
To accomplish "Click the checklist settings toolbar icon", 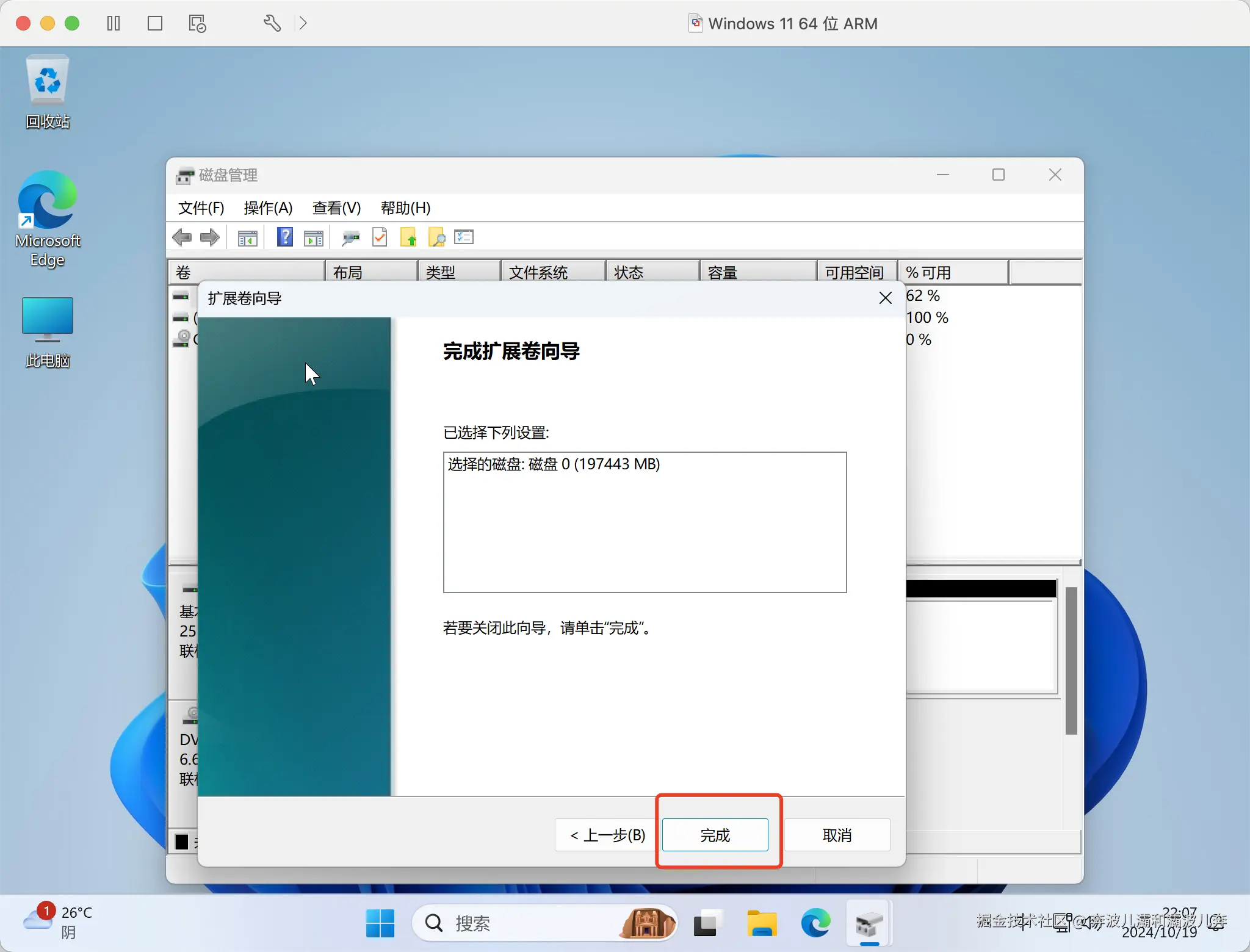I will (464, 237).
